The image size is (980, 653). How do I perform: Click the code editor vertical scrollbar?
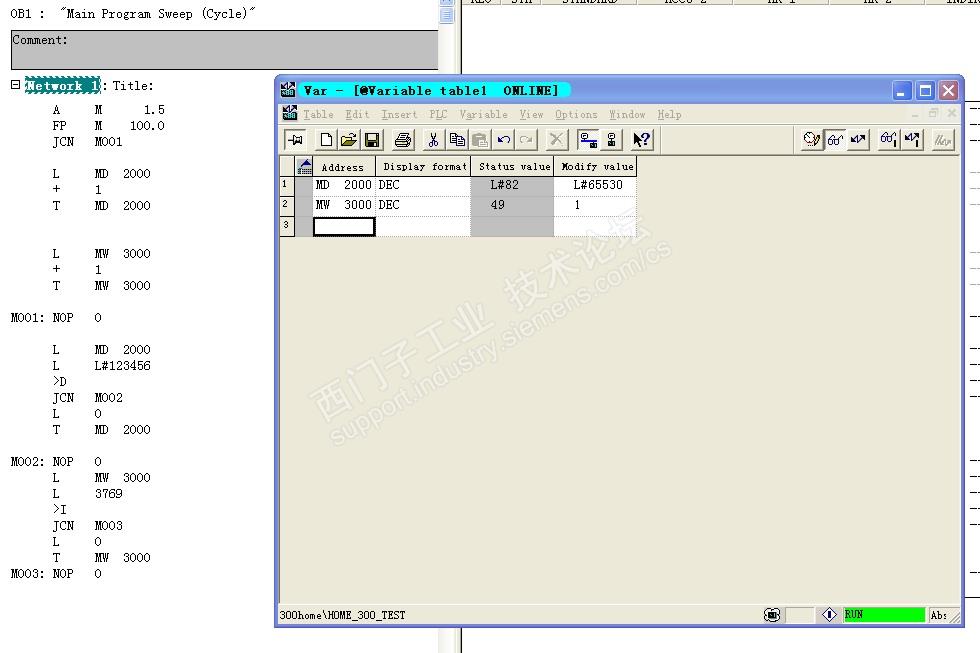click(446, 325)
